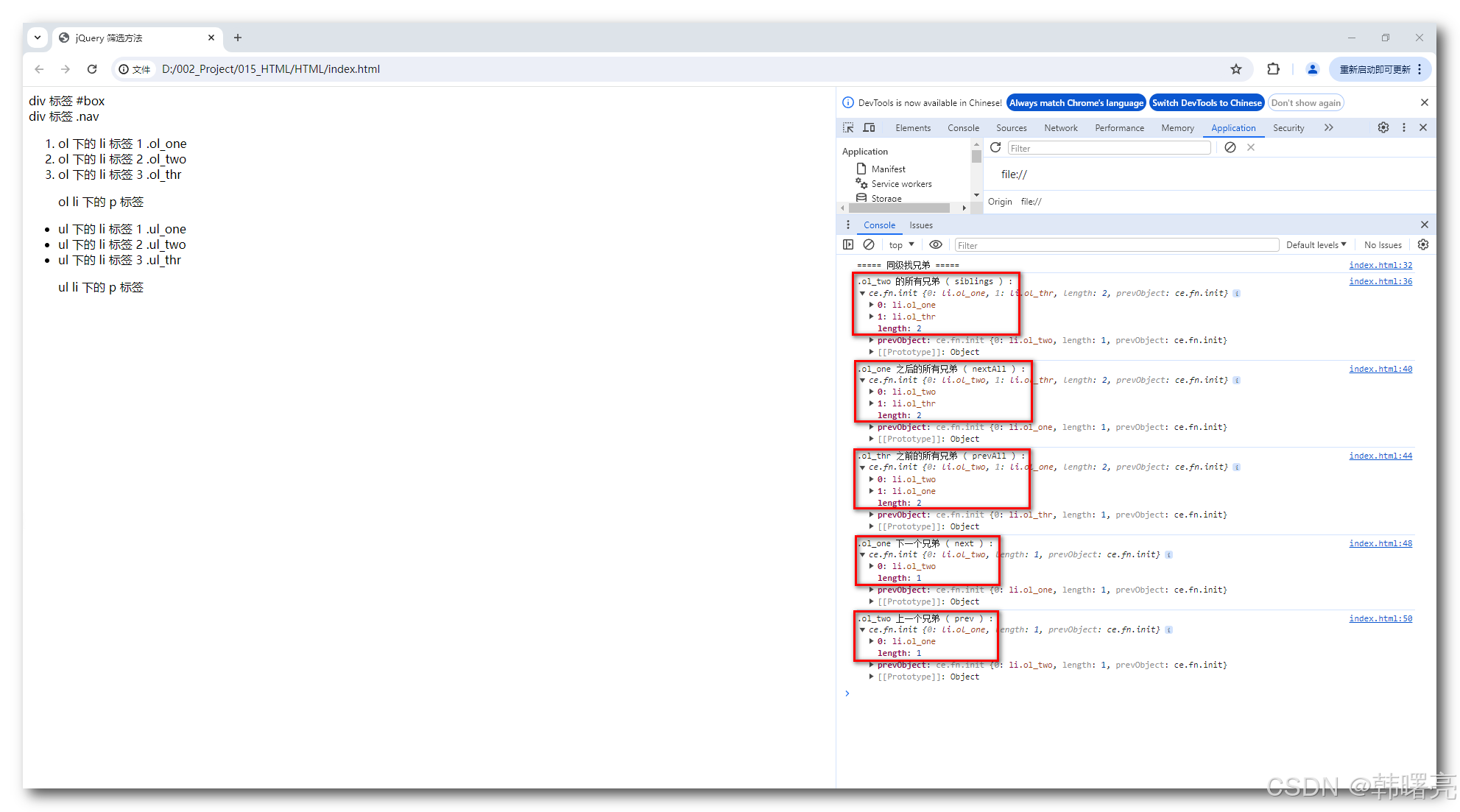Click Switch DevTools to Chinese button
Image resolution: width=1460 pixels, height=812 pixels.
coord(1206,103)
